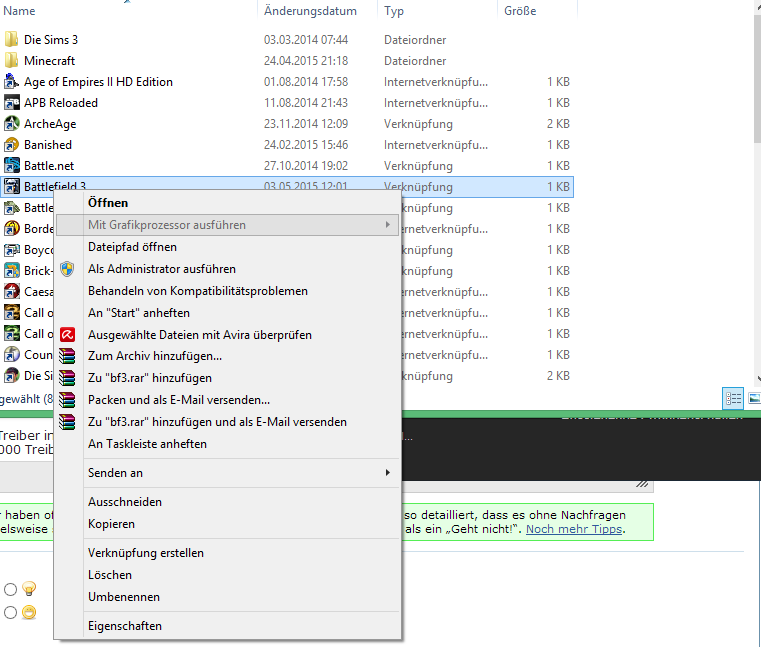Click the date 24.04.2015 21:18
Image resolution: width=761 pixels, height=647 pixels.
tap(306, 61)
